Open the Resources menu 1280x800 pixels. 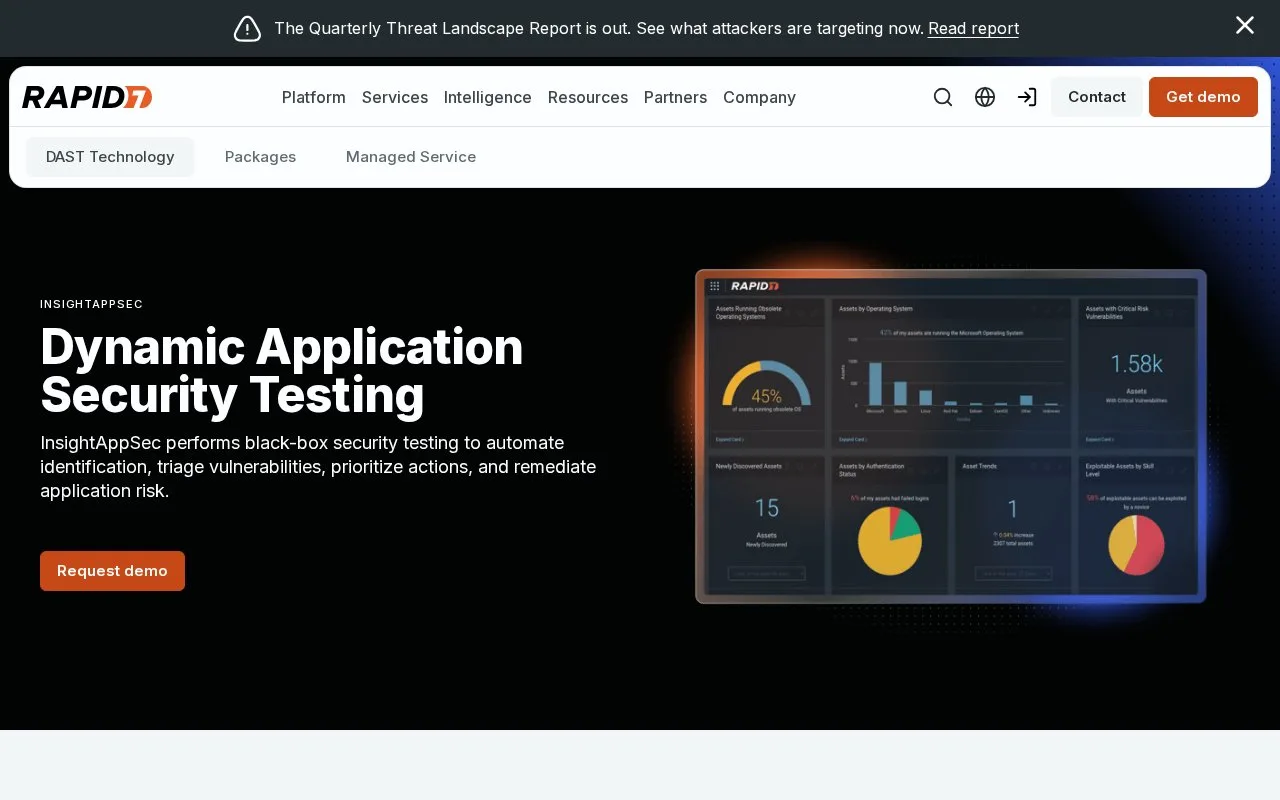click(588, 97)
